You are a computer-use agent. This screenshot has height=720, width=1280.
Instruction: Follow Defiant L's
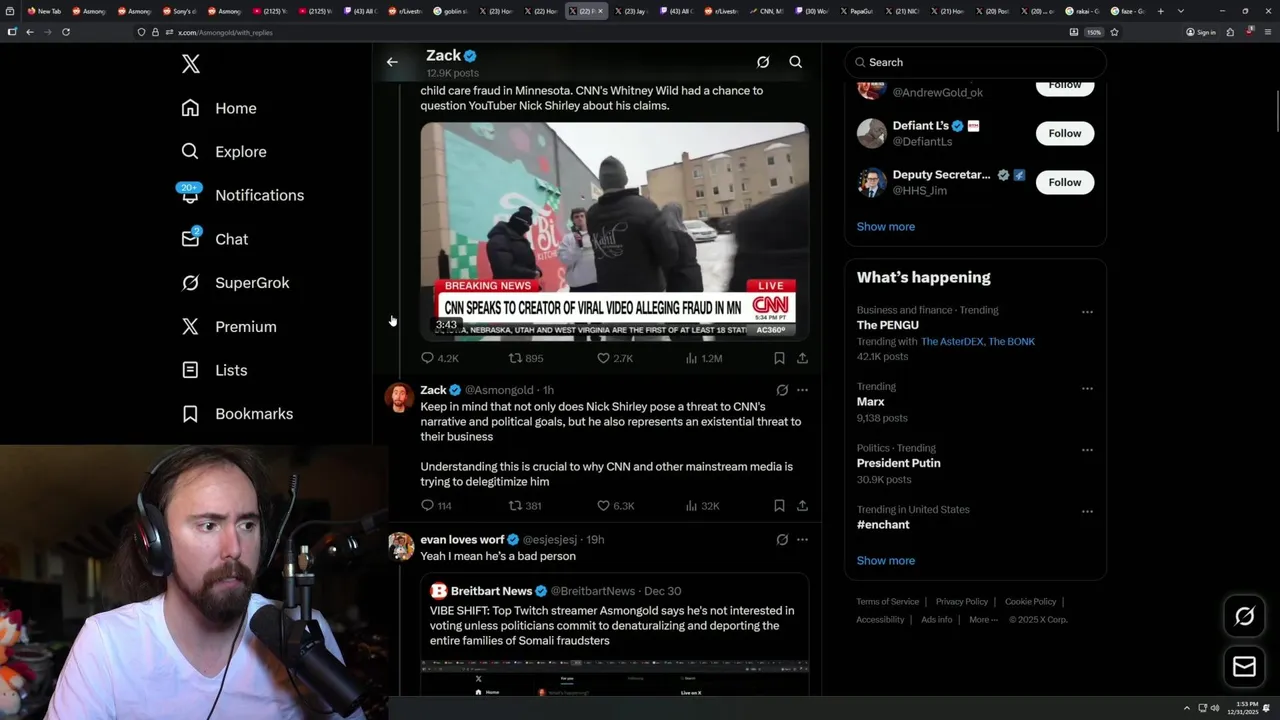point(1065,133)
